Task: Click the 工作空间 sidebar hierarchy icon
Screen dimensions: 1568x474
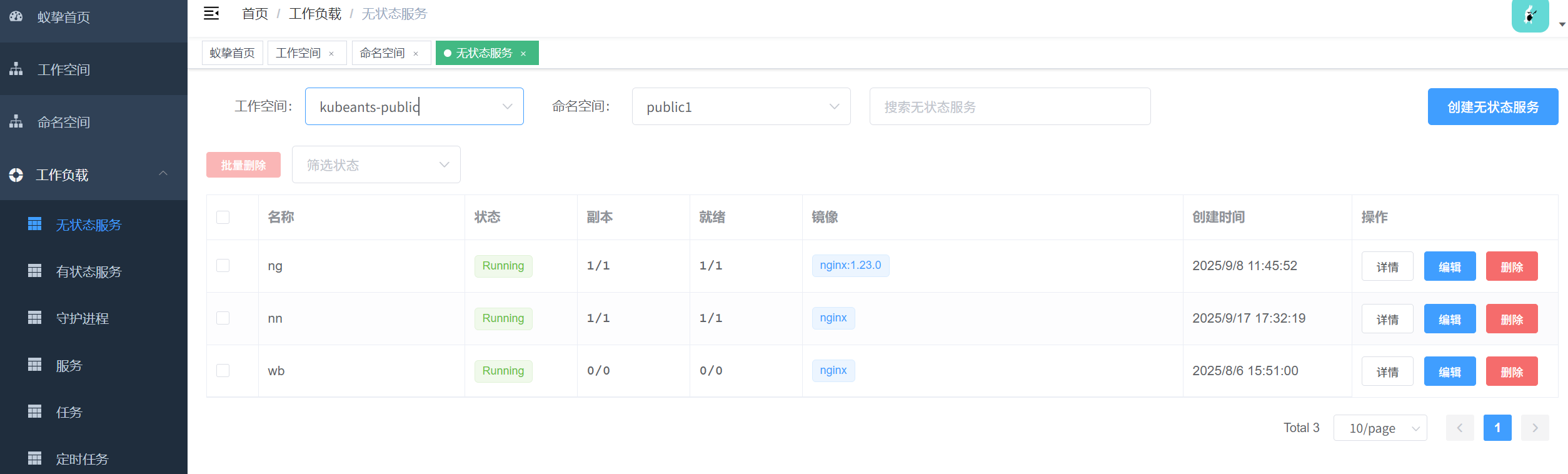Action: pos(16,69)
